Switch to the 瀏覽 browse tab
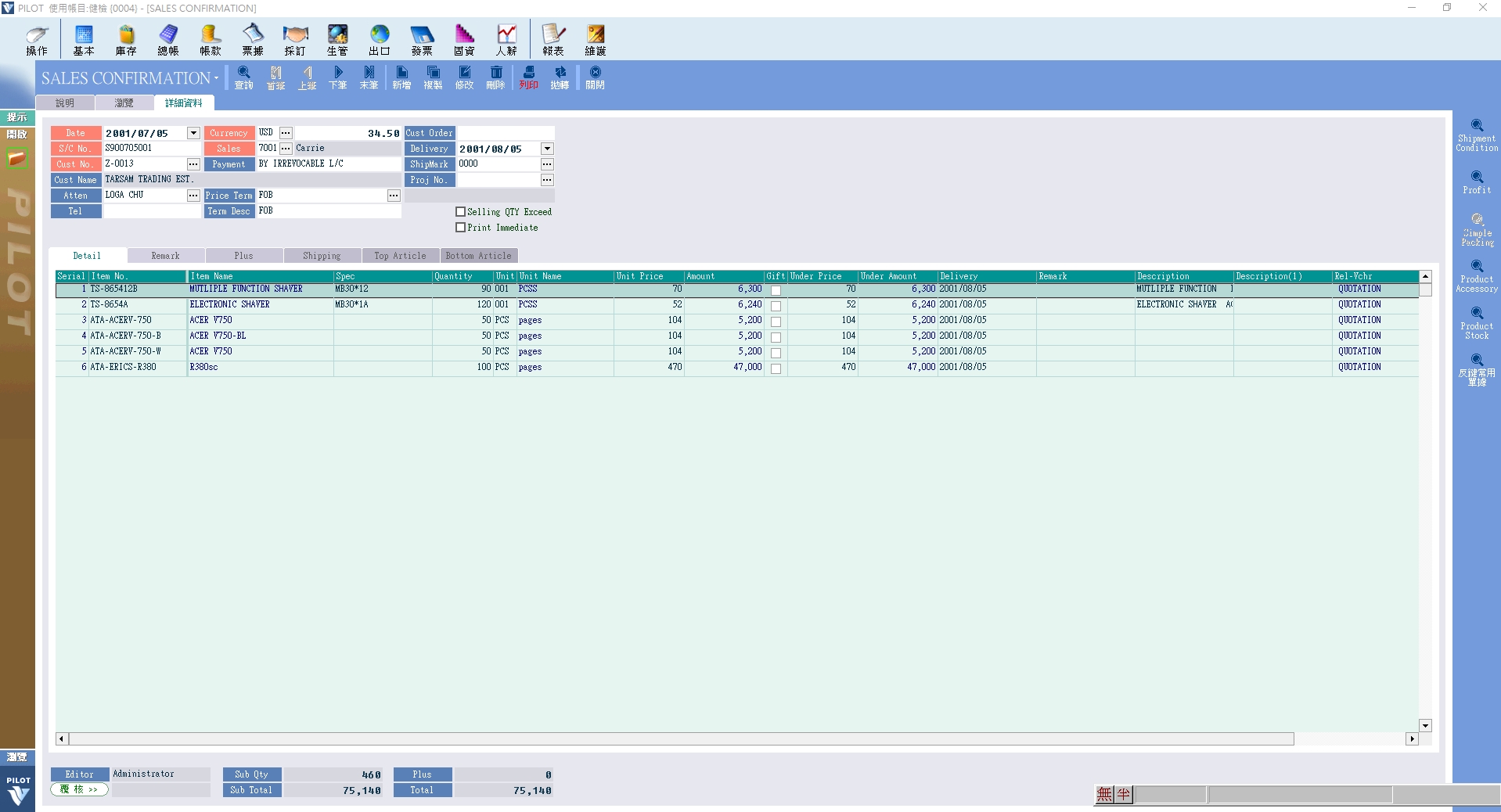Image resolution: width=1501 pixels, height=812 pixels. (124, 103)
